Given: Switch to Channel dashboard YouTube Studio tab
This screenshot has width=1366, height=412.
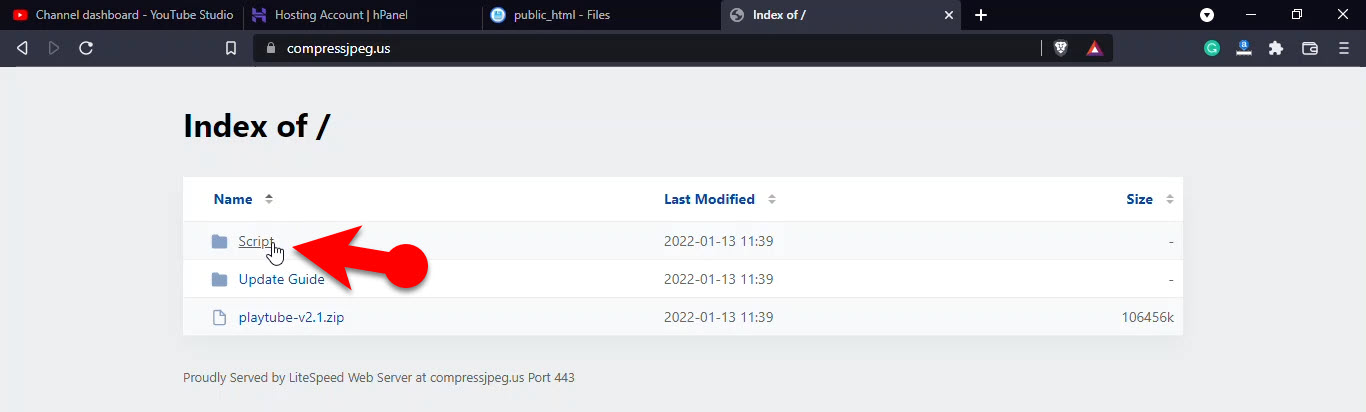Looking at the screenshot, I should pos(120,15).
